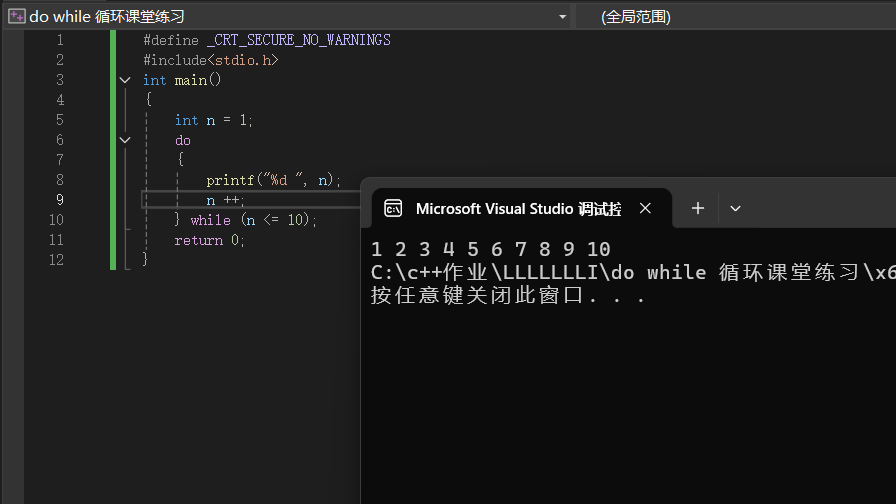Open a new terminal tab with plus

click(697, 209)
